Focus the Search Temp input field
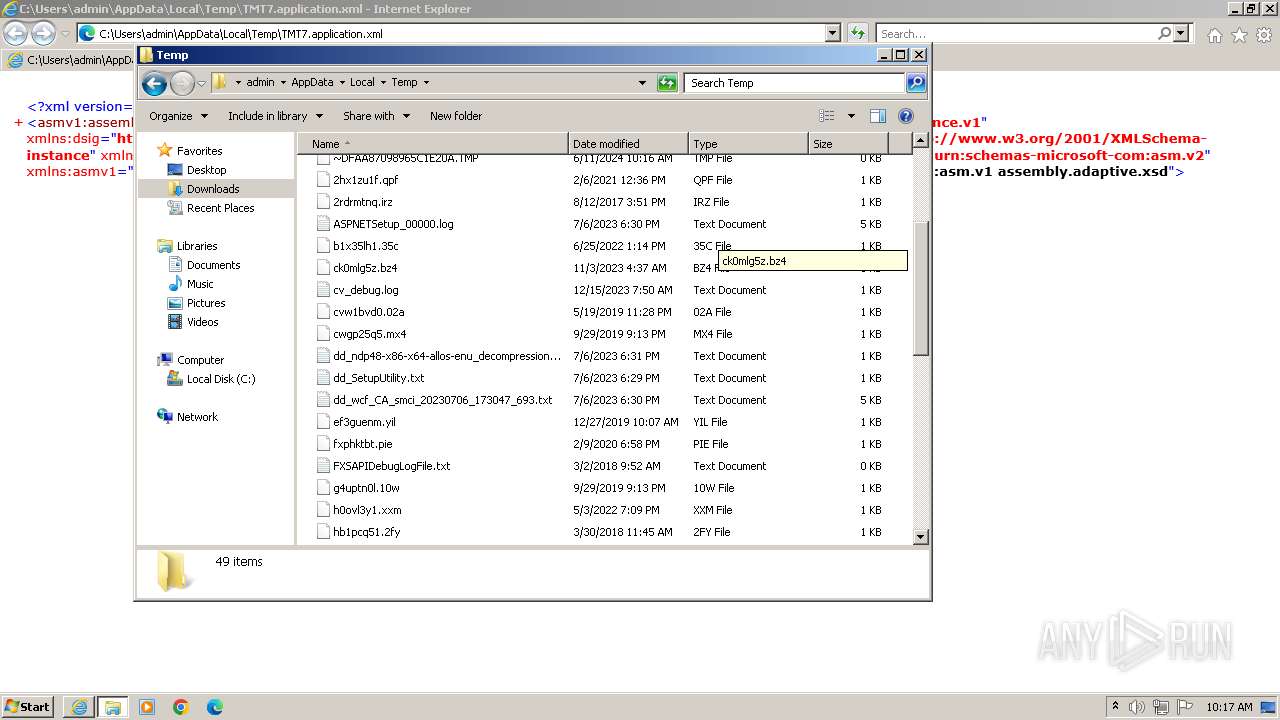The image size is (1280, 720). [x=795, y=83]
